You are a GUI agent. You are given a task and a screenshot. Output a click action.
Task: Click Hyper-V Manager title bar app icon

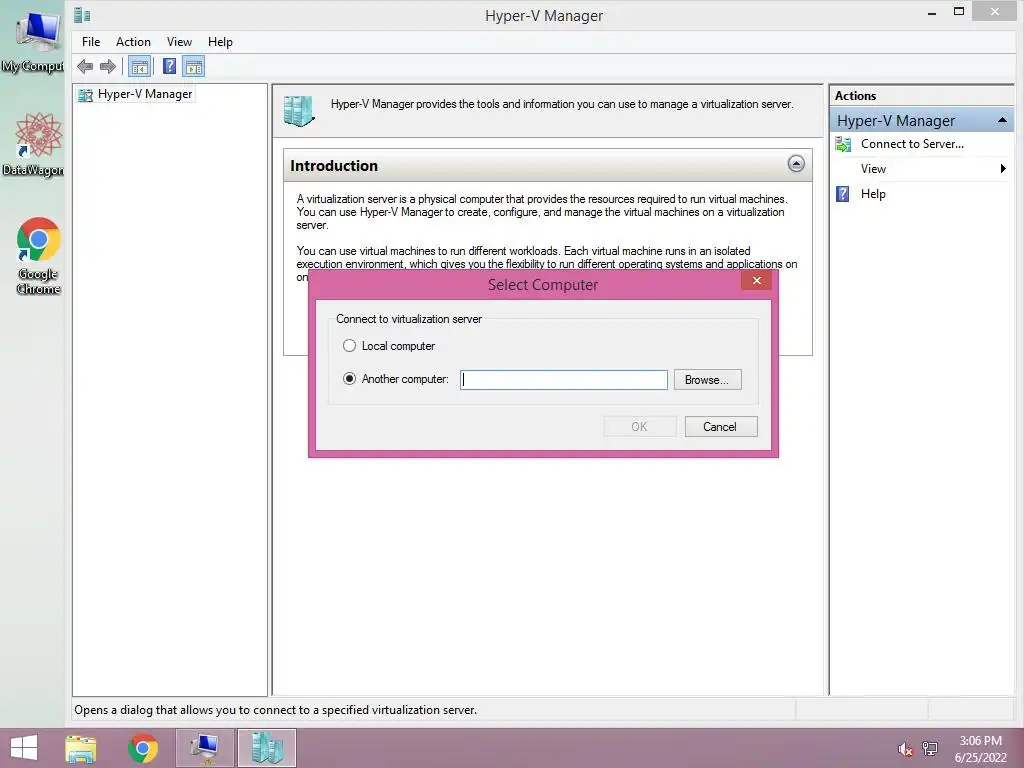click(x=82, y=14)
